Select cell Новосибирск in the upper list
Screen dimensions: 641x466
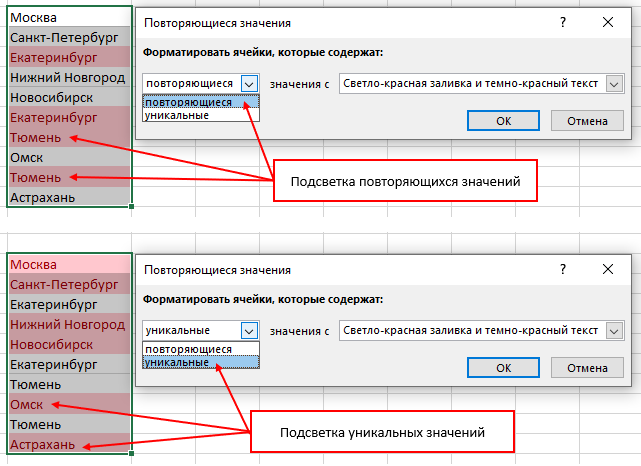click(x=69, y=97)
